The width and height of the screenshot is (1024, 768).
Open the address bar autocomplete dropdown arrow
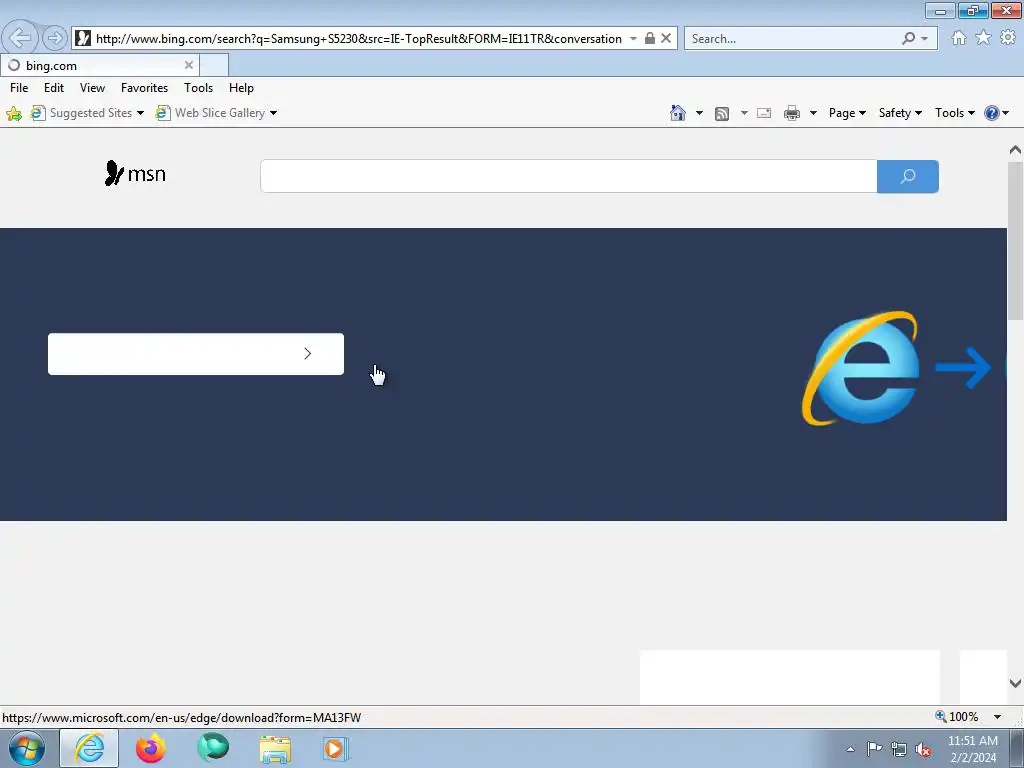(x=633, y=39)
